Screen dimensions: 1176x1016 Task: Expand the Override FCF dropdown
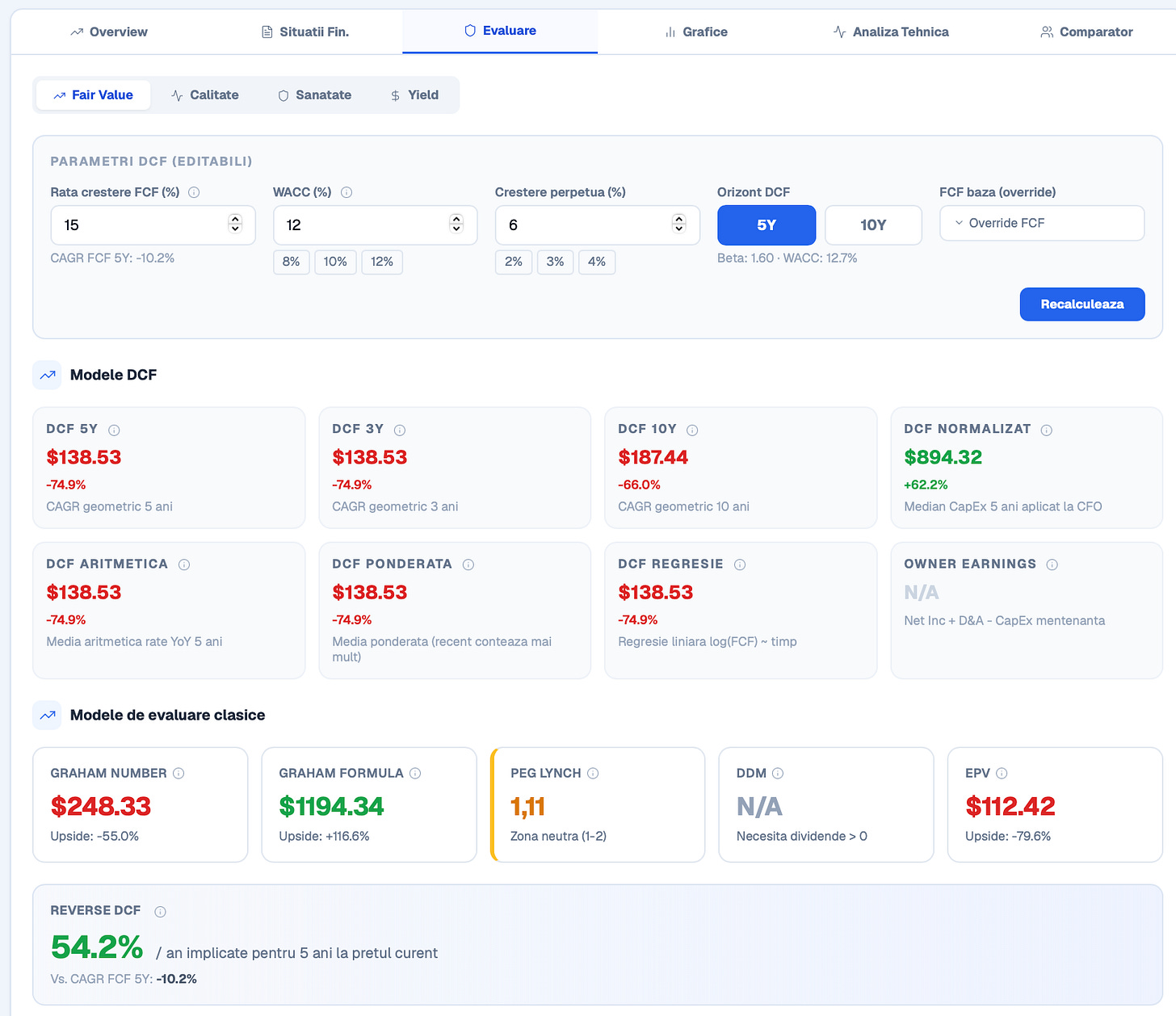point(1042,223)
